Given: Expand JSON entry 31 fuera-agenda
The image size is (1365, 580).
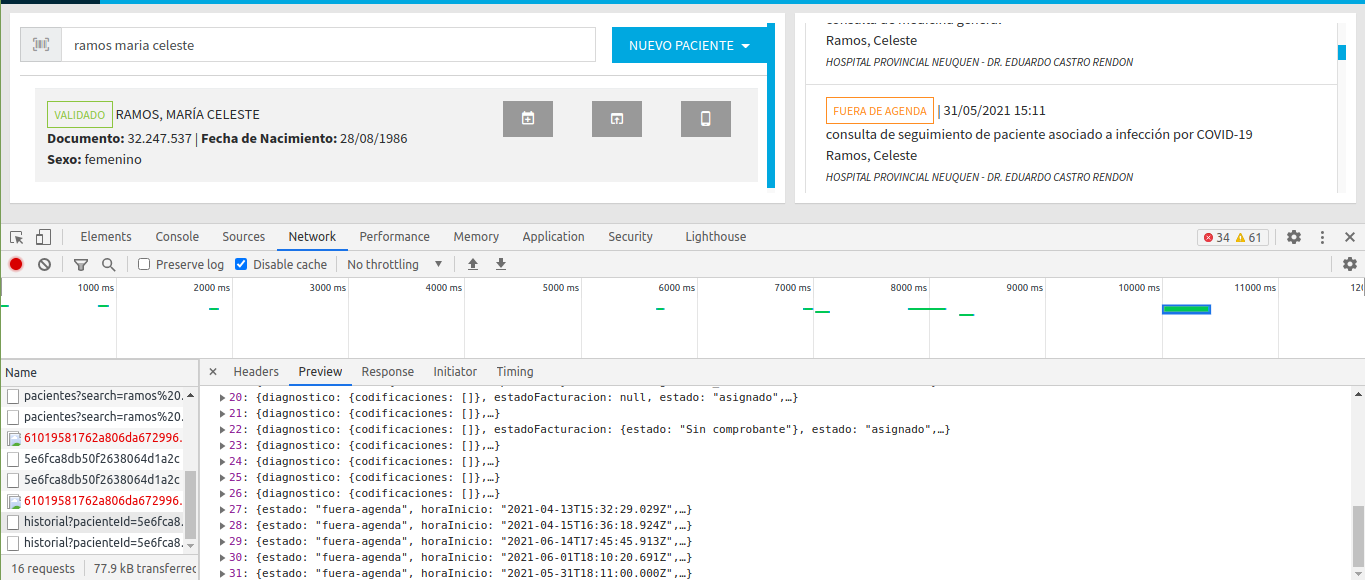Looking at the screenshot, I should (222, 574).
